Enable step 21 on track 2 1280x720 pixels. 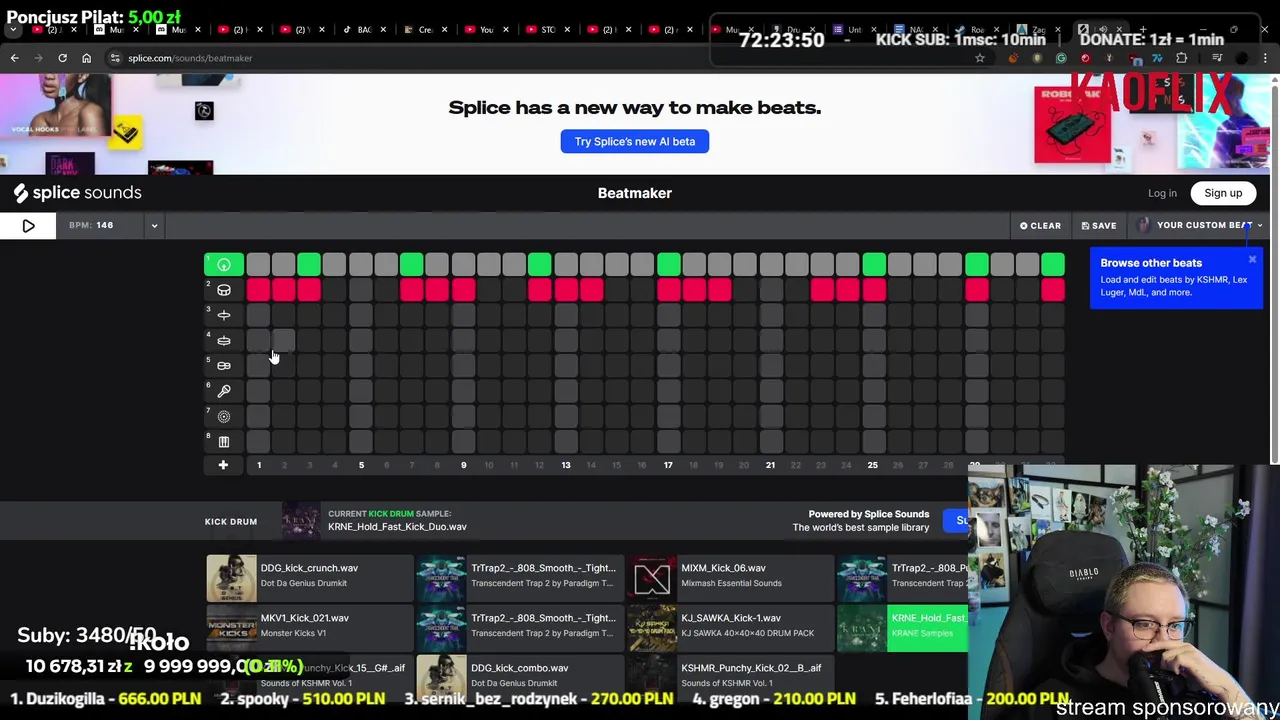tap(771, 290)
